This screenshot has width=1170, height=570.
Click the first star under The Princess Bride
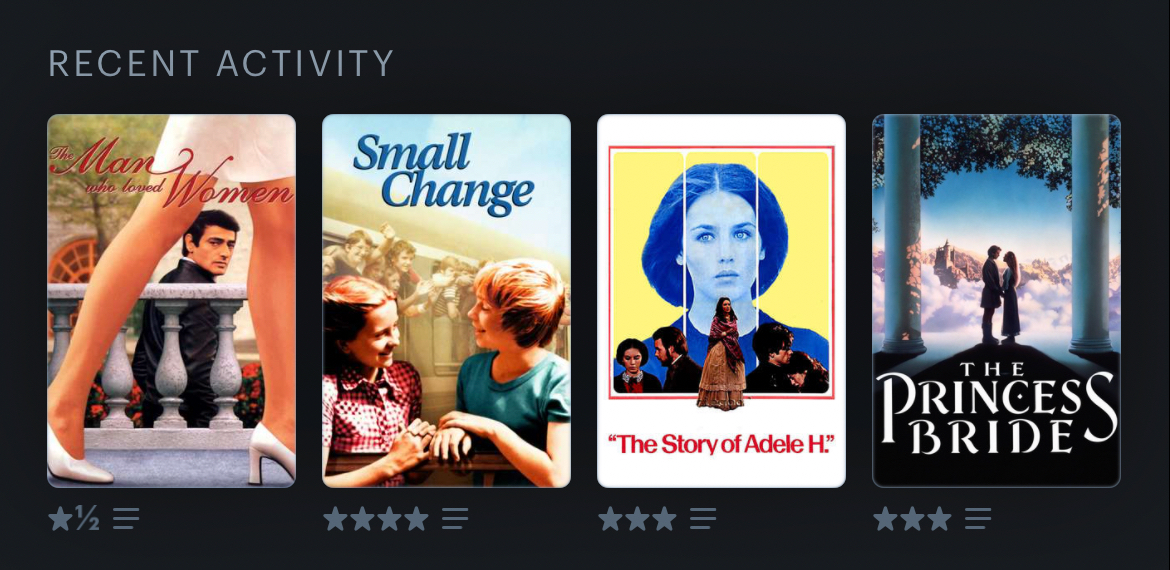point(885,519)
